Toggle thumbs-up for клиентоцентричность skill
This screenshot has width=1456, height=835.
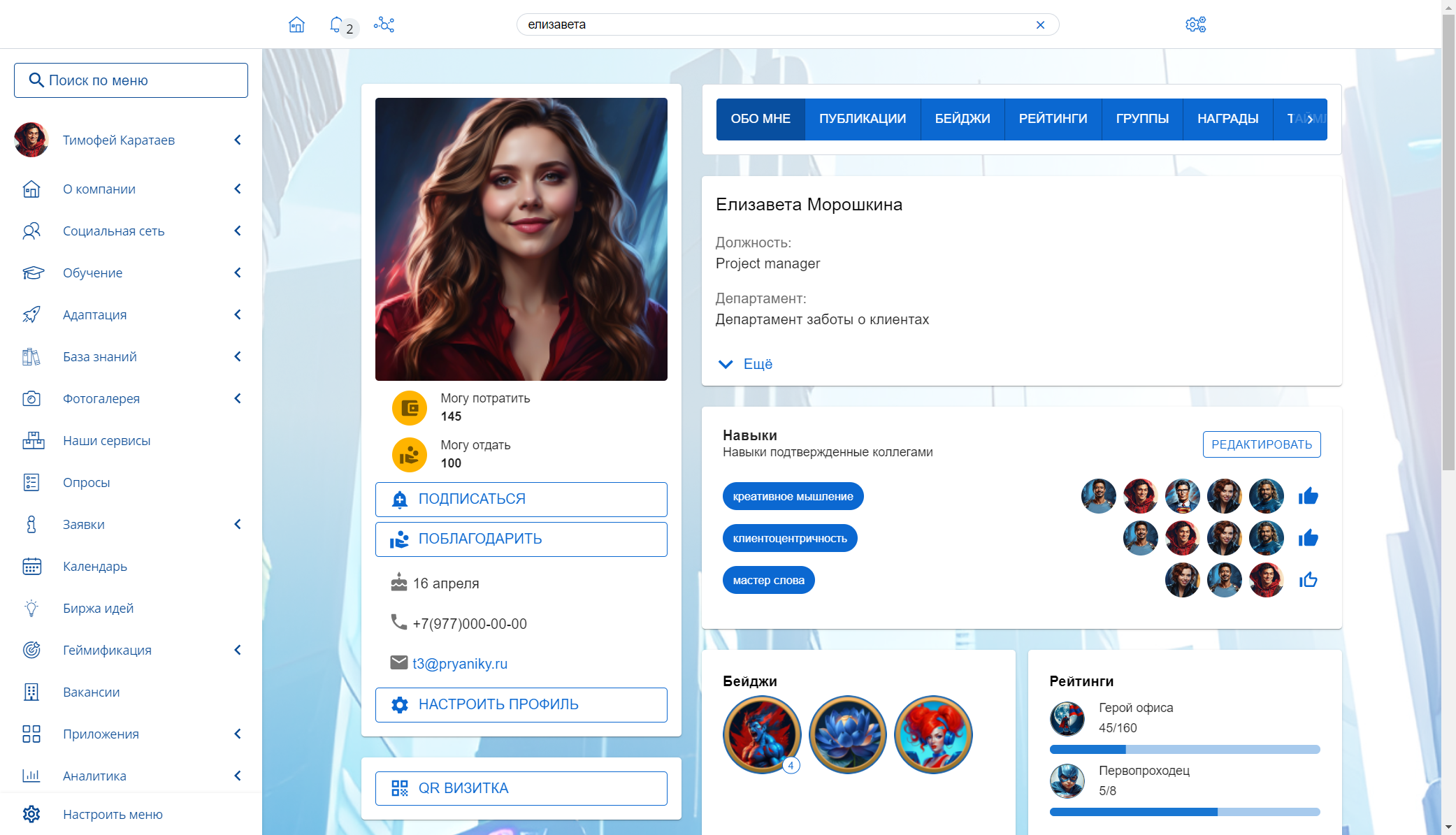pyautogui.click(x=1308, y=539)
